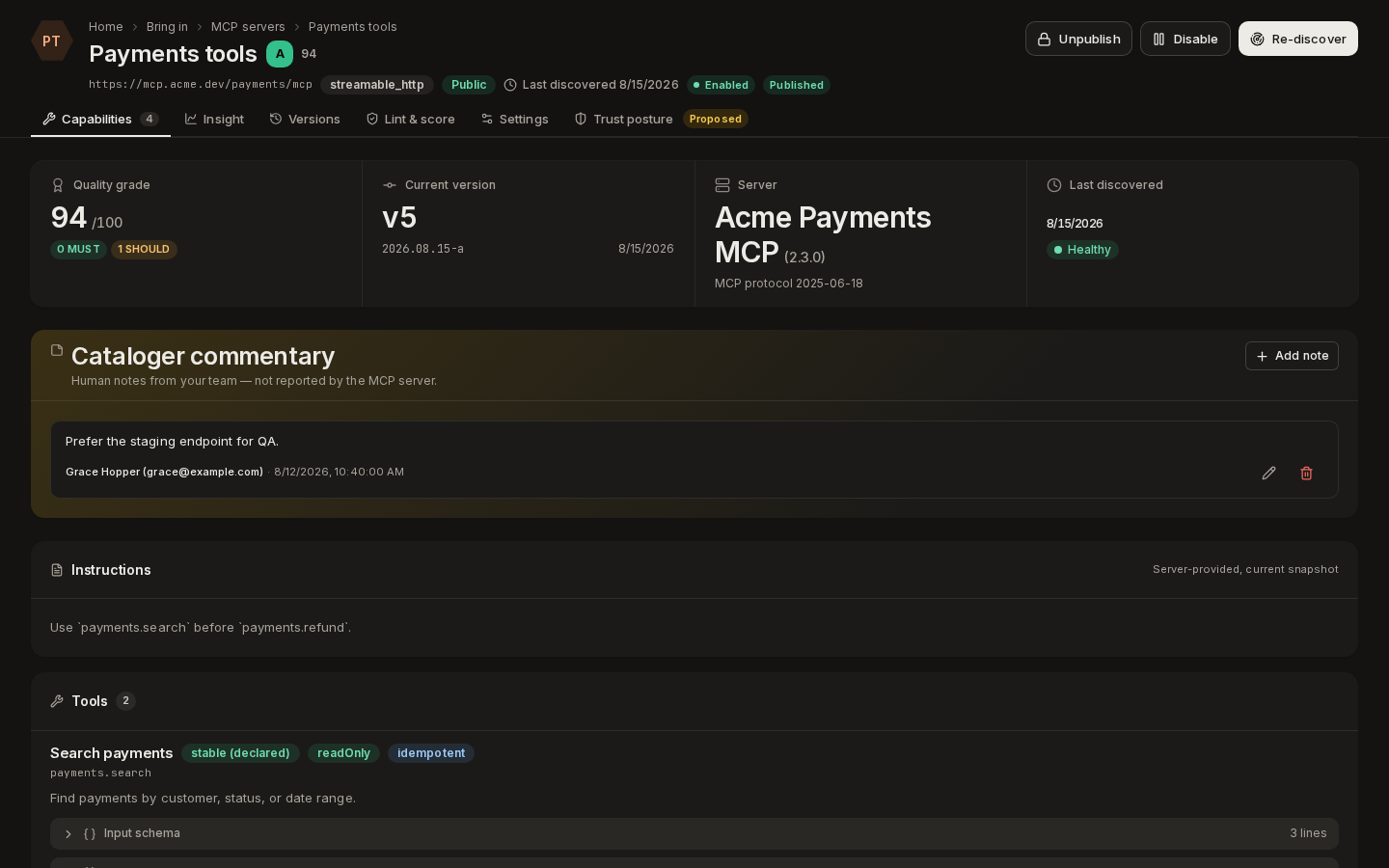This screenshot has height=868, width=1389.
Task: Click the Enabled status badge
Action: click(x=722, y=85)
